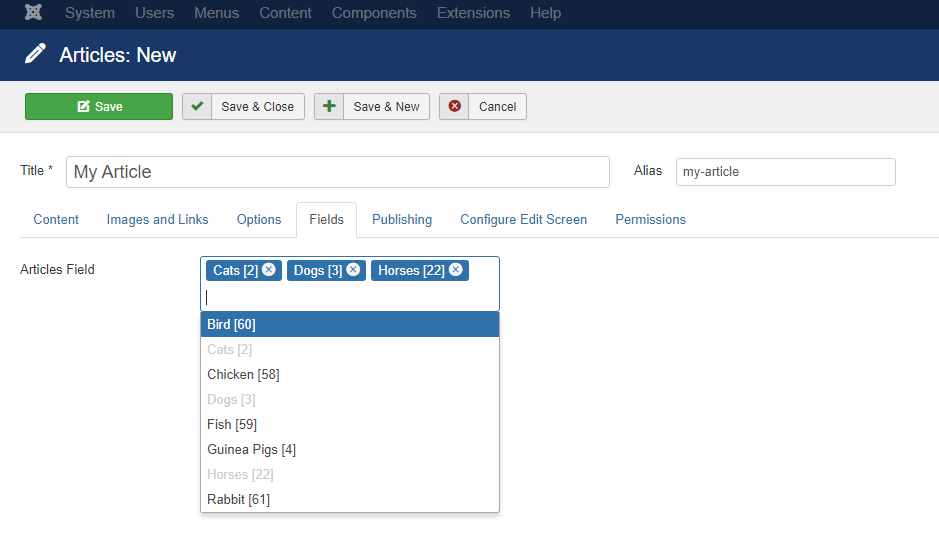939x549 pixels.
Task: Choose Chicken [58] option in the list
Action: coord(350,375)
